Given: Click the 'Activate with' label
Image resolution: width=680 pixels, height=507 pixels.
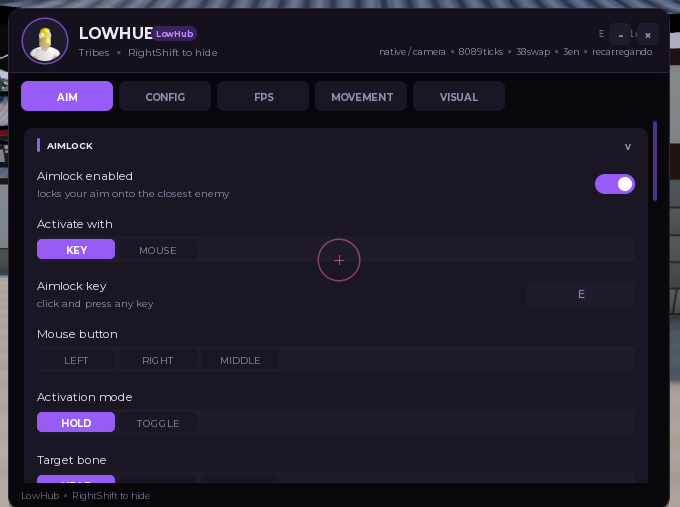Looking at the screenshot, I should (75, 224).
